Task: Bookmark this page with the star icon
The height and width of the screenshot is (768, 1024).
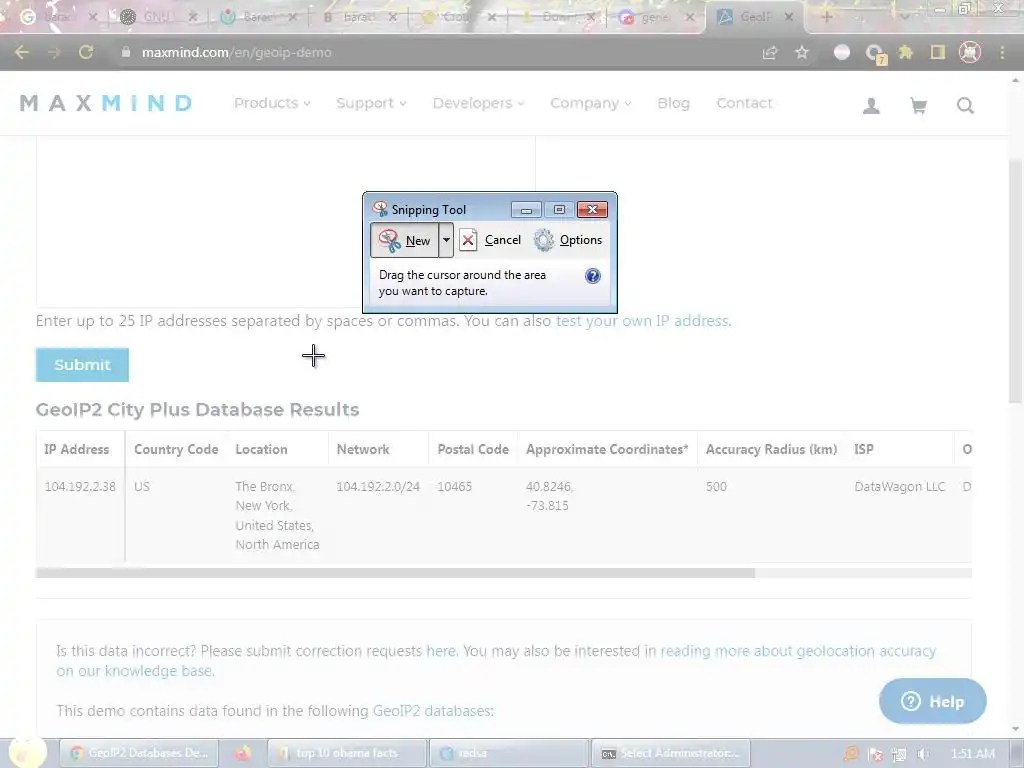Action: tap(802, 52)
